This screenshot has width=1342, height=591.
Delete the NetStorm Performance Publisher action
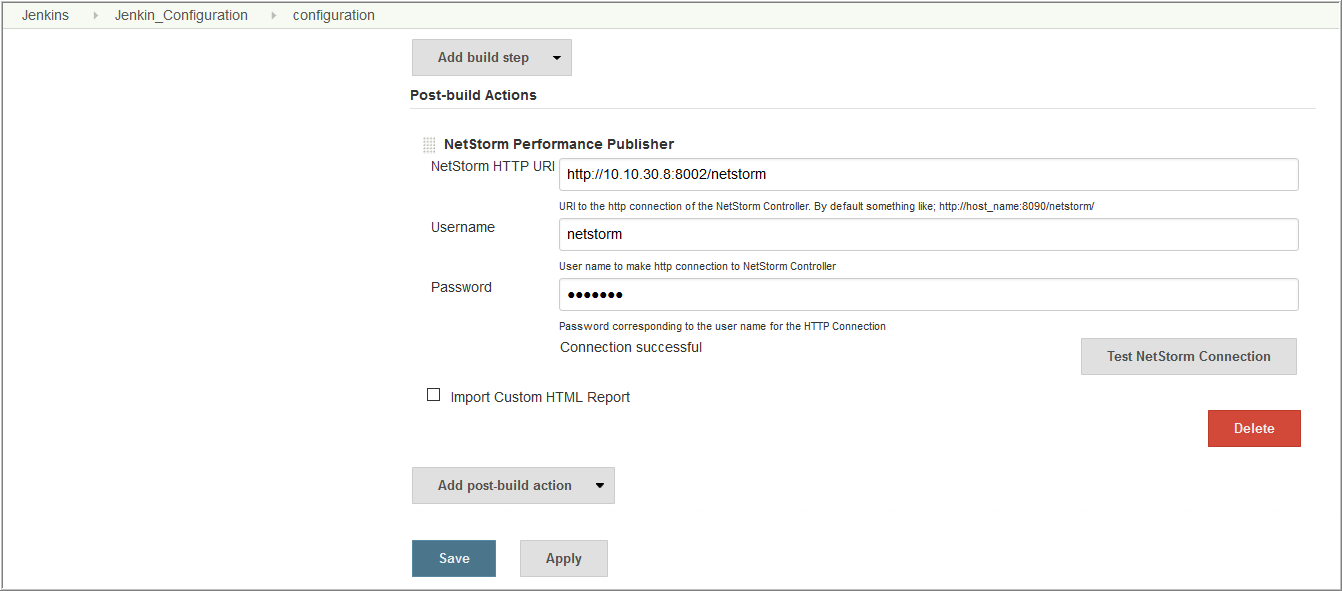[1254, 428]
